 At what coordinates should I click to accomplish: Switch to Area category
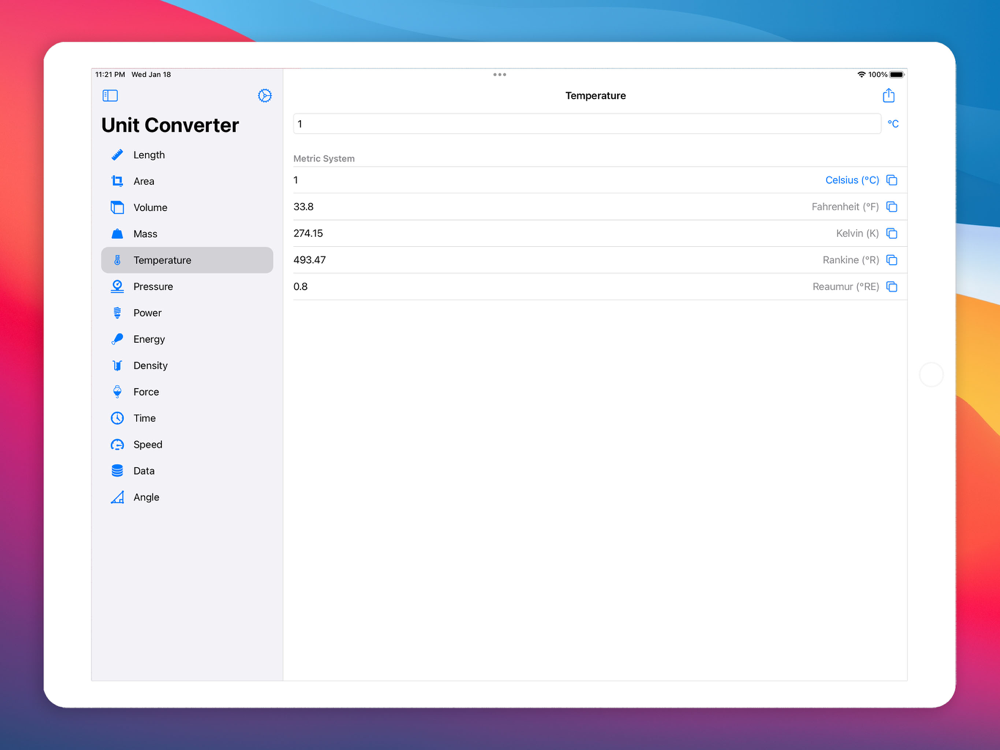187,181
